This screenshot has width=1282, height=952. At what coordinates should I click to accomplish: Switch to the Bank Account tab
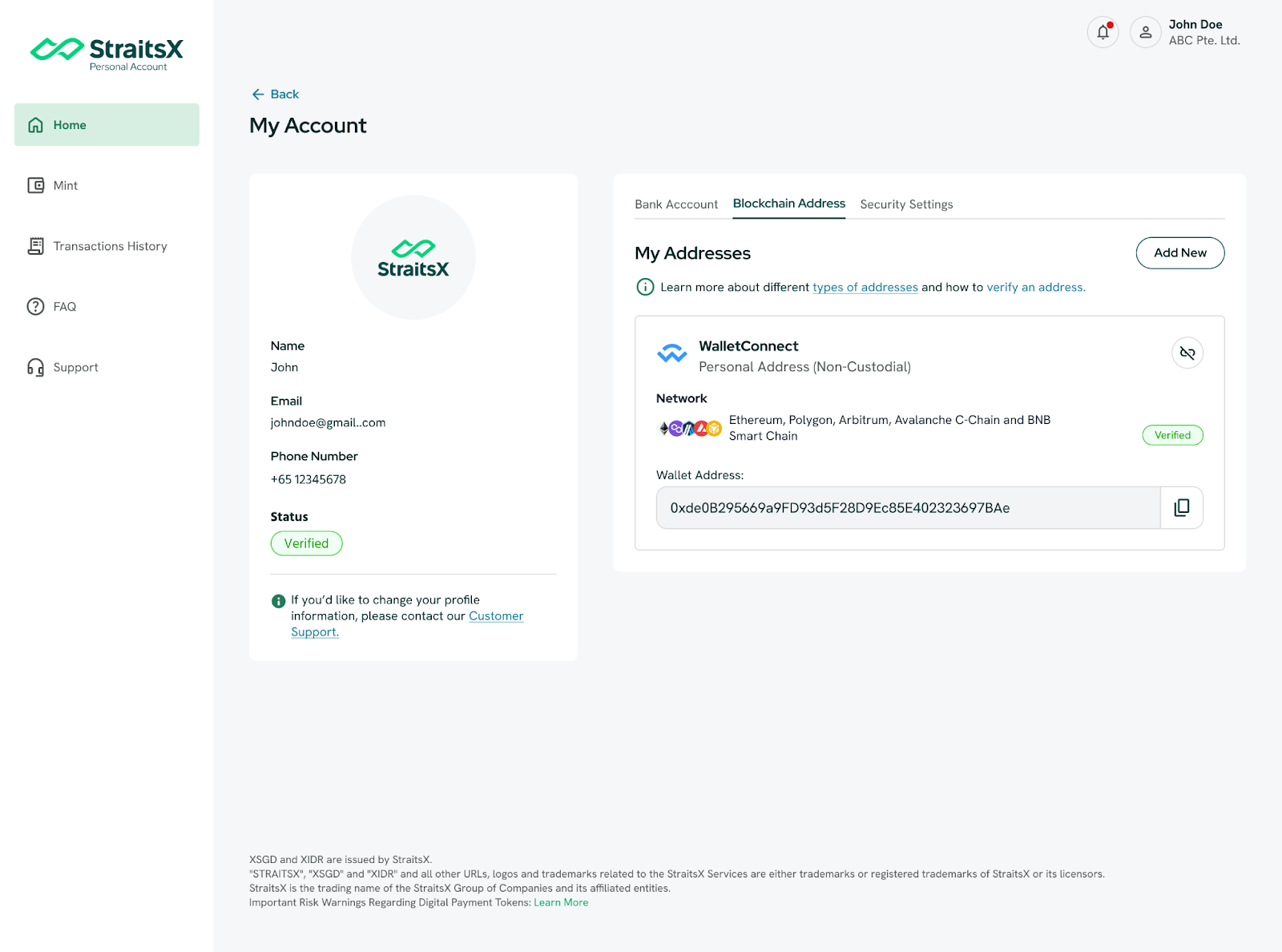[x=676, y=204]
